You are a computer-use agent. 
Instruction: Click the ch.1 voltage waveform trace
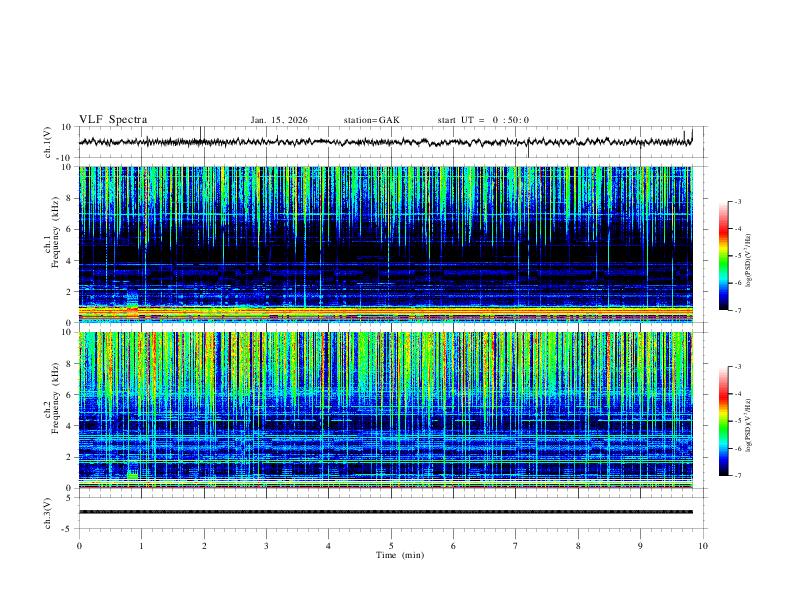(386, 142)
